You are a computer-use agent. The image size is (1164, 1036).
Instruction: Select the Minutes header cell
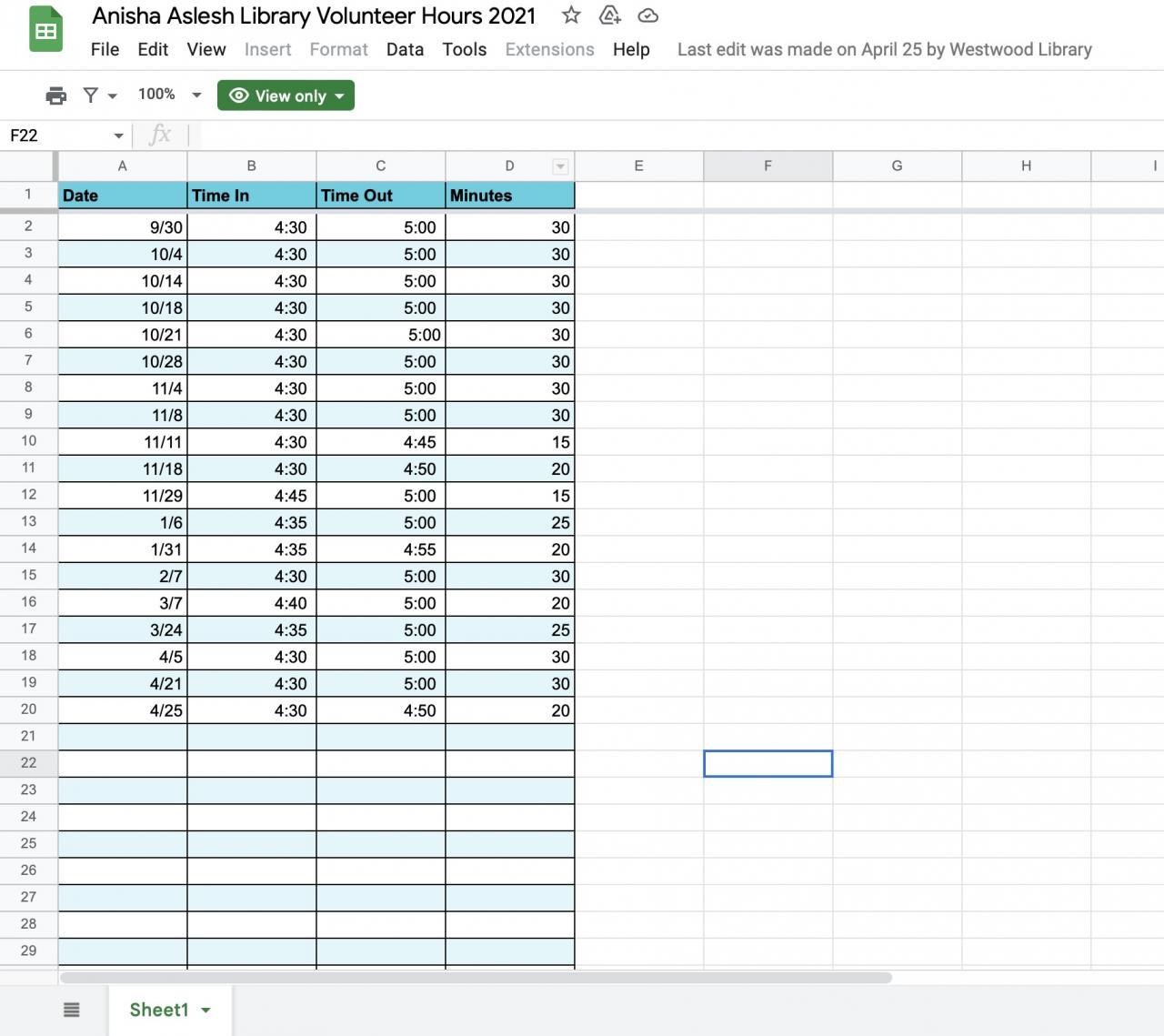(509, 196)
